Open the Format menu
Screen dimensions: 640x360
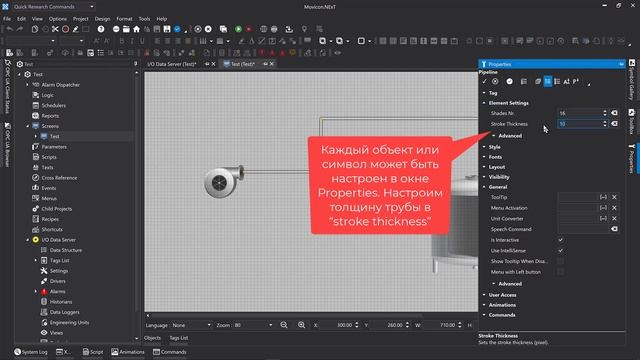(124, 19)
